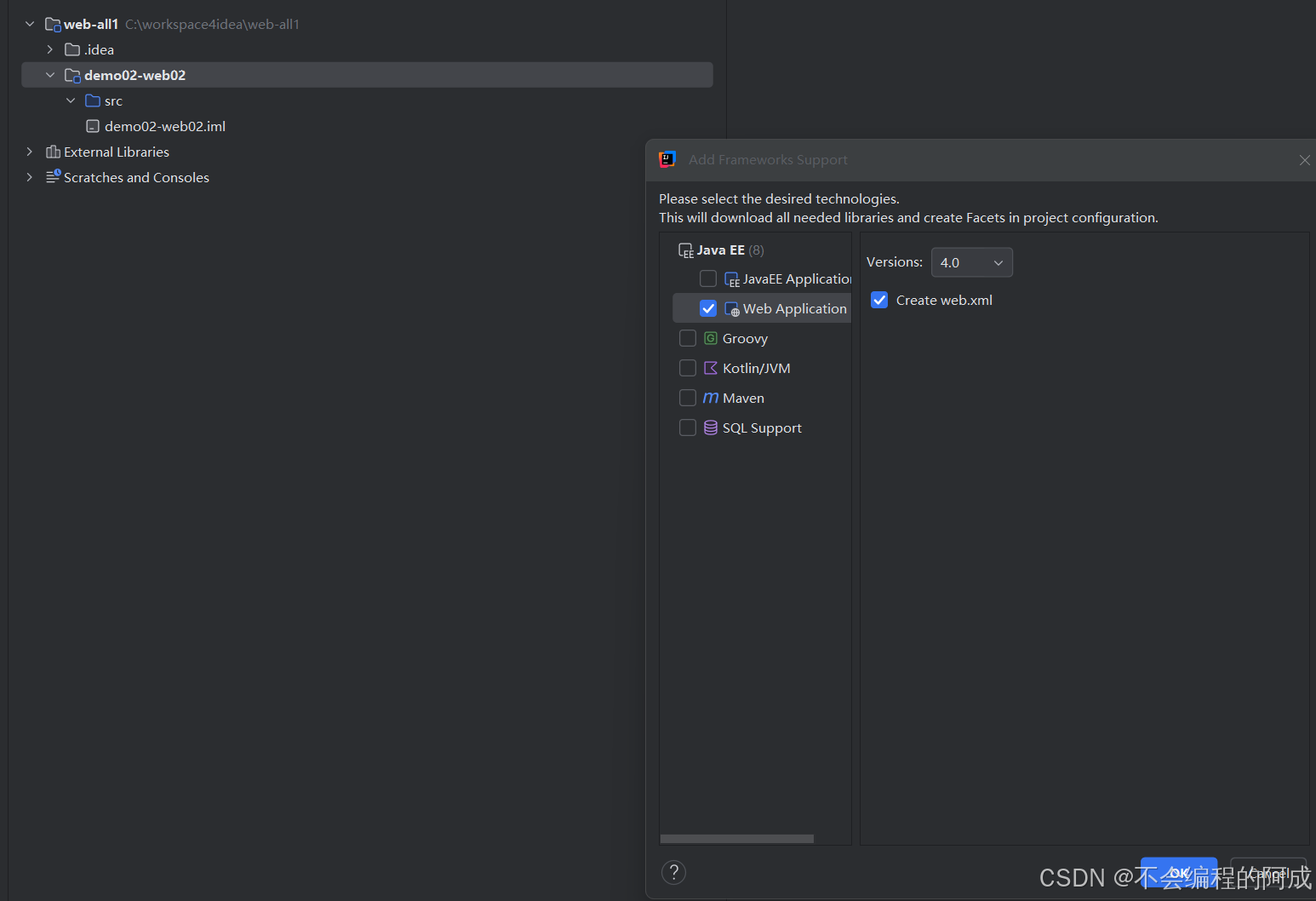
Task: Click the demo02-web02.iml file icon
Action: [x=93, y=126]
